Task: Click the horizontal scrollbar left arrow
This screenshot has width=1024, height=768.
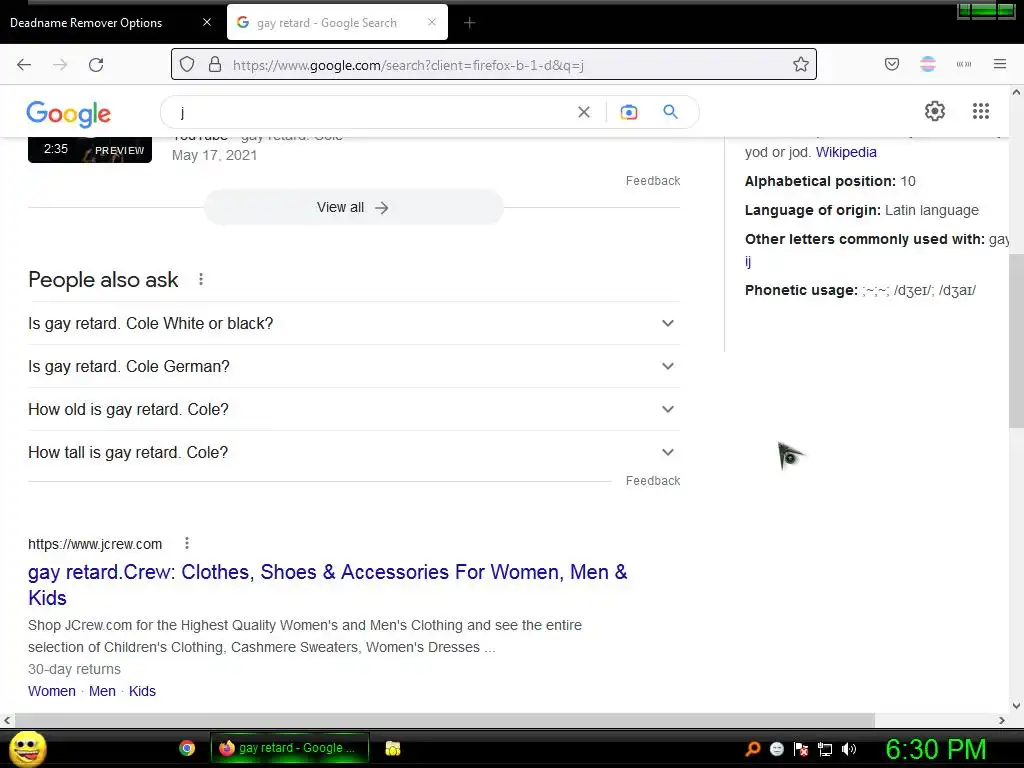Action: [x=7, y=720]
